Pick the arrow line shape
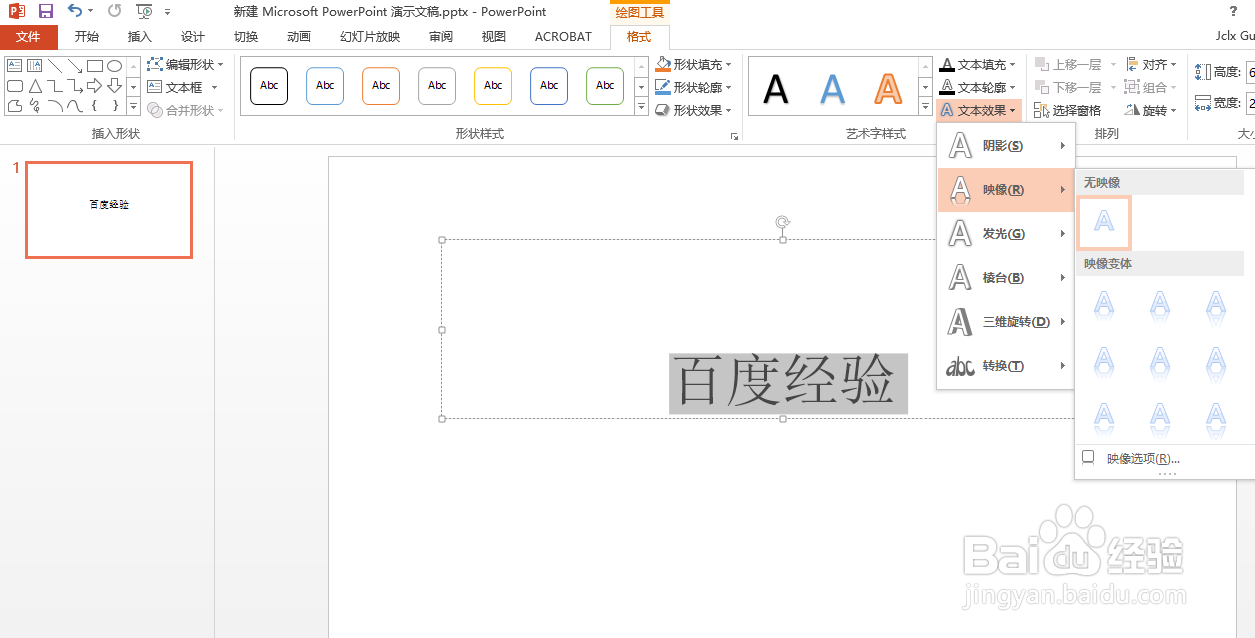Image resolution: width=1255 pixels, height=638 pixels. (x=75, y=66)
